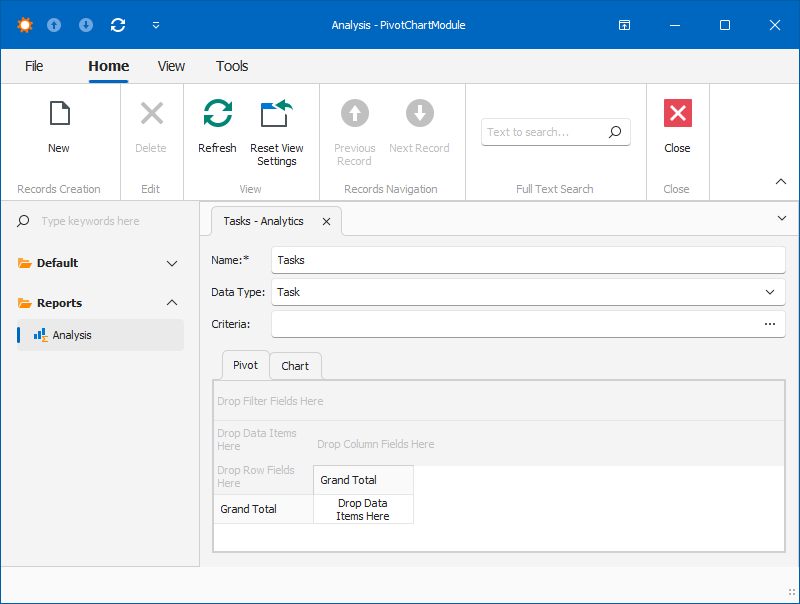This screenshot has height=604, width=800.
Task: Click the New record icon
Action: pos(58,113)
